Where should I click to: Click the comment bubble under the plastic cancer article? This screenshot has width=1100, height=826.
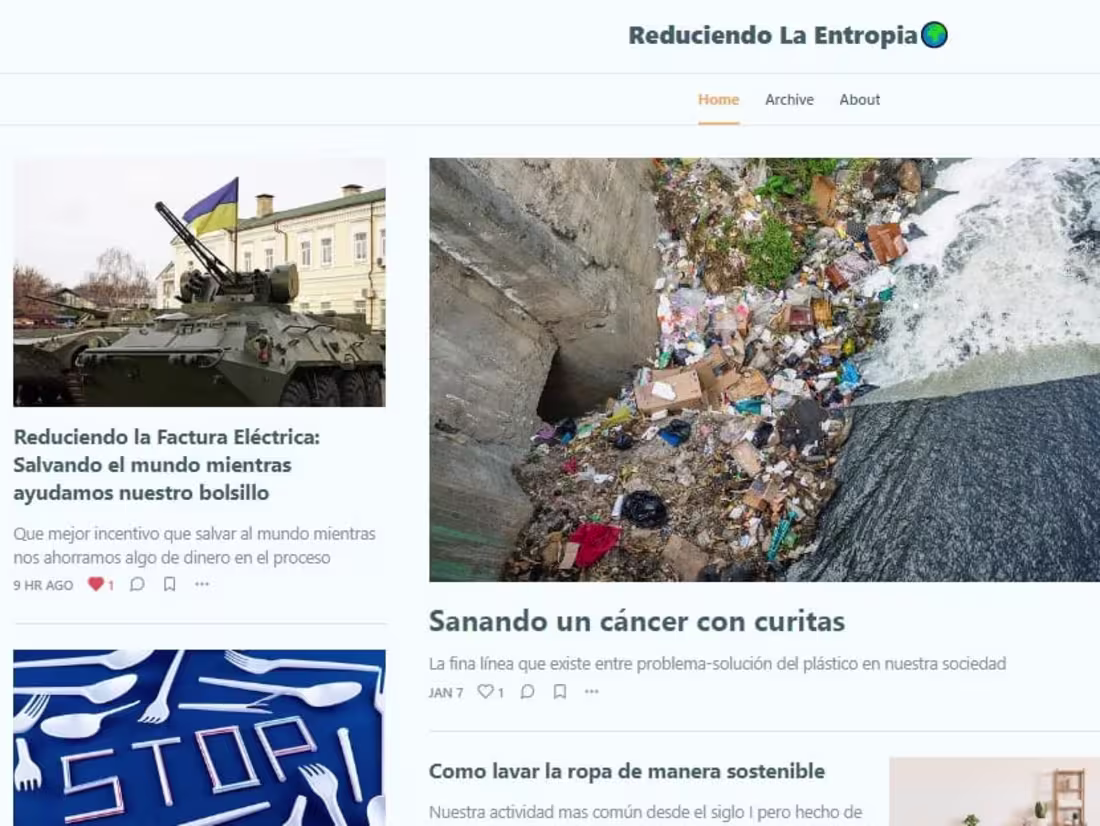tap(527, 691)
